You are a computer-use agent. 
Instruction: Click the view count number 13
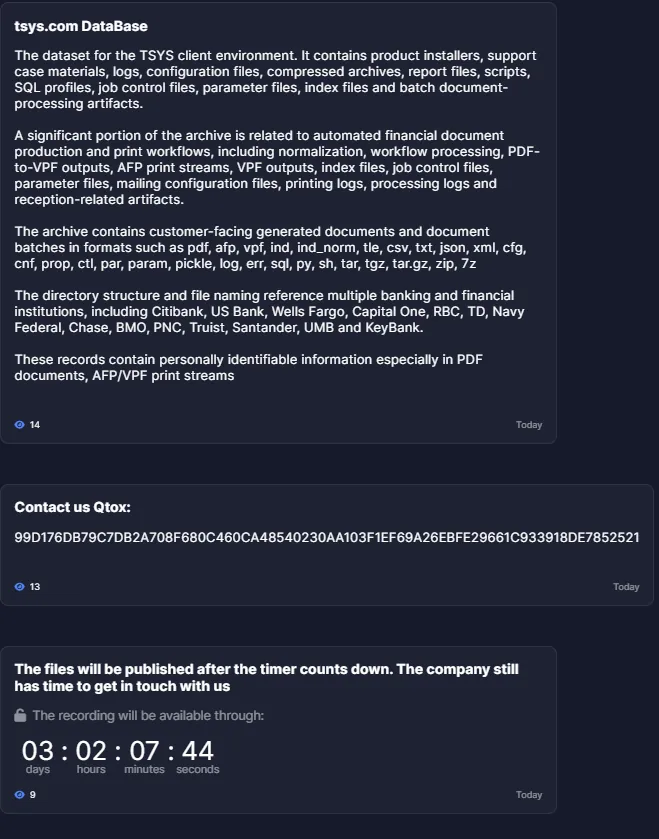[35, 587]
